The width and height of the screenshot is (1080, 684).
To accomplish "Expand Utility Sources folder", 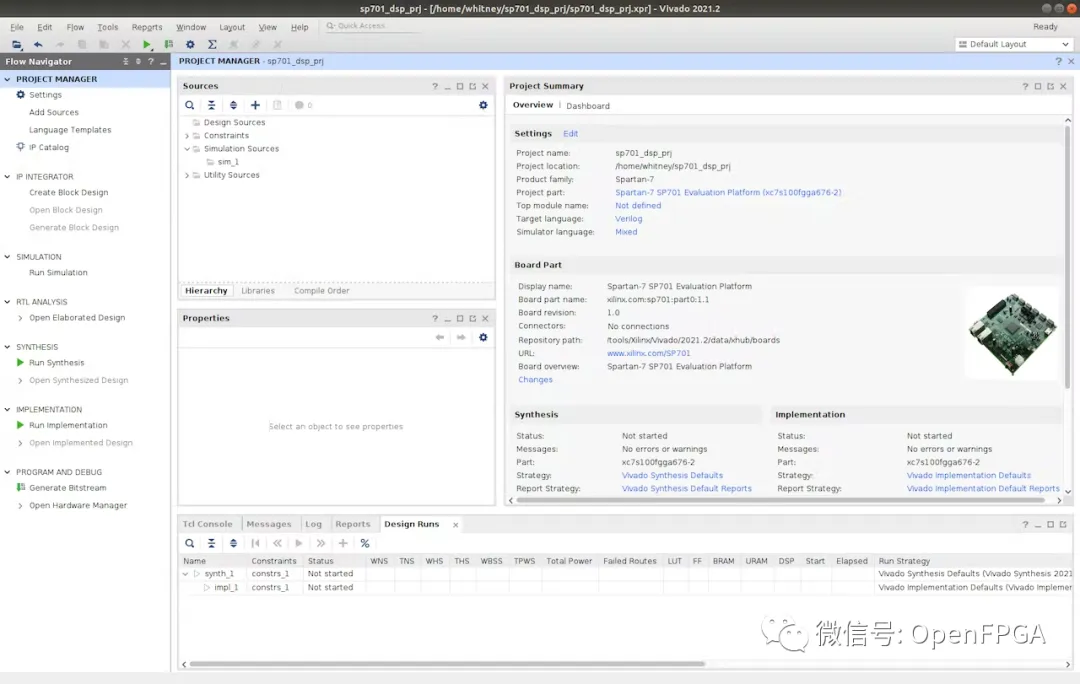I will pos(187,175).
